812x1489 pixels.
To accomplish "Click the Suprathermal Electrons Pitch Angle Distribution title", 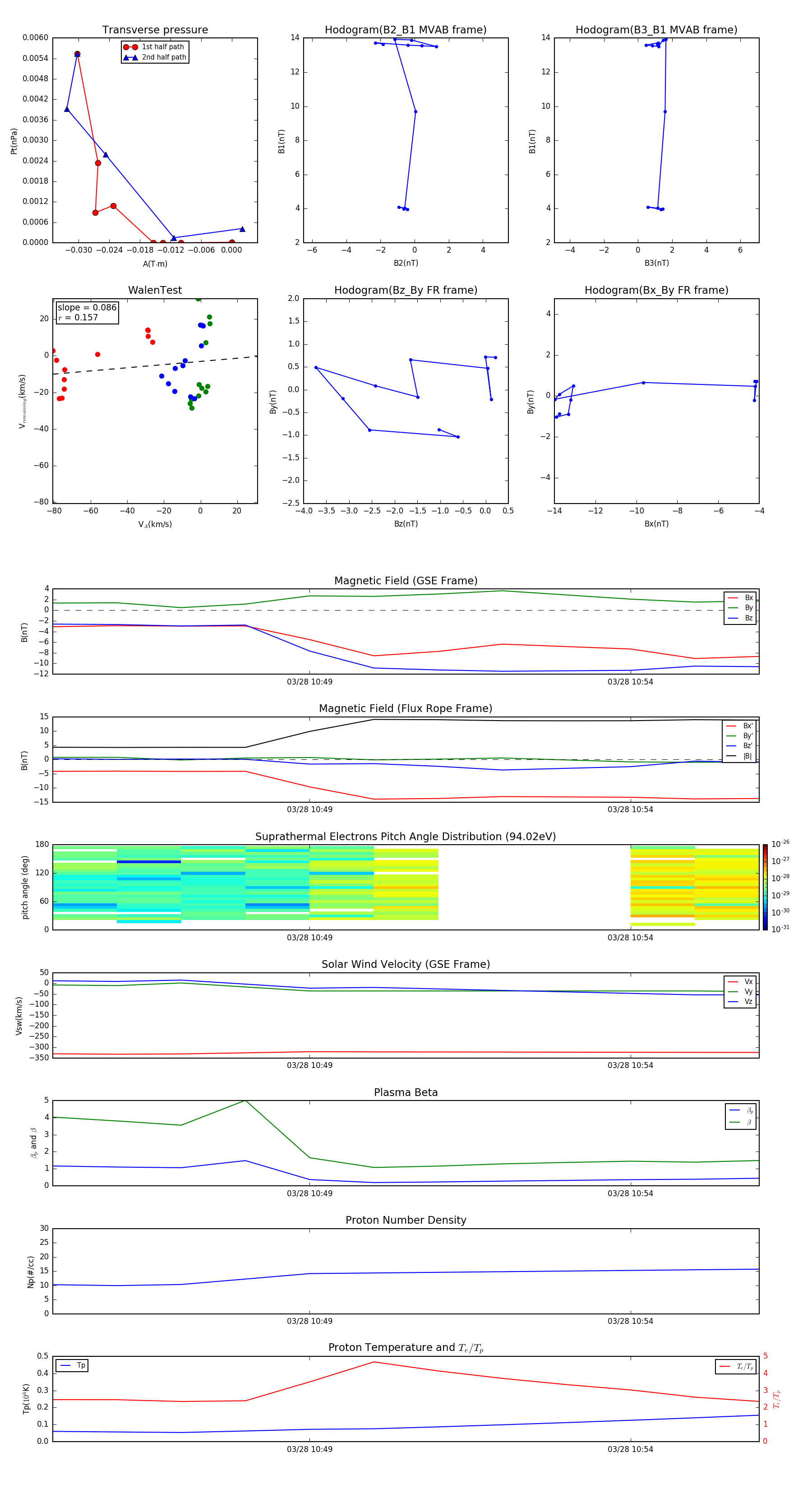I will tap(406, 837).
